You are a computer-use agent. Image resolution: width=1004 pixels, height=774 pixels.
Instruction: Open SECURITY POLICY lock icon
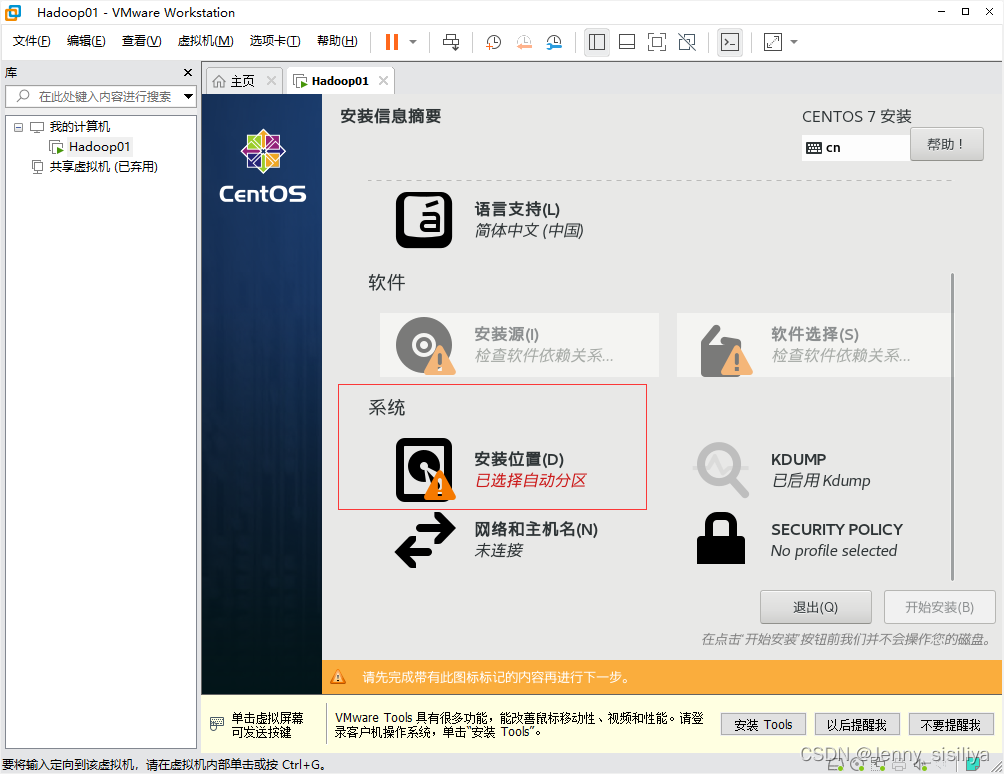tap(721, 538)
